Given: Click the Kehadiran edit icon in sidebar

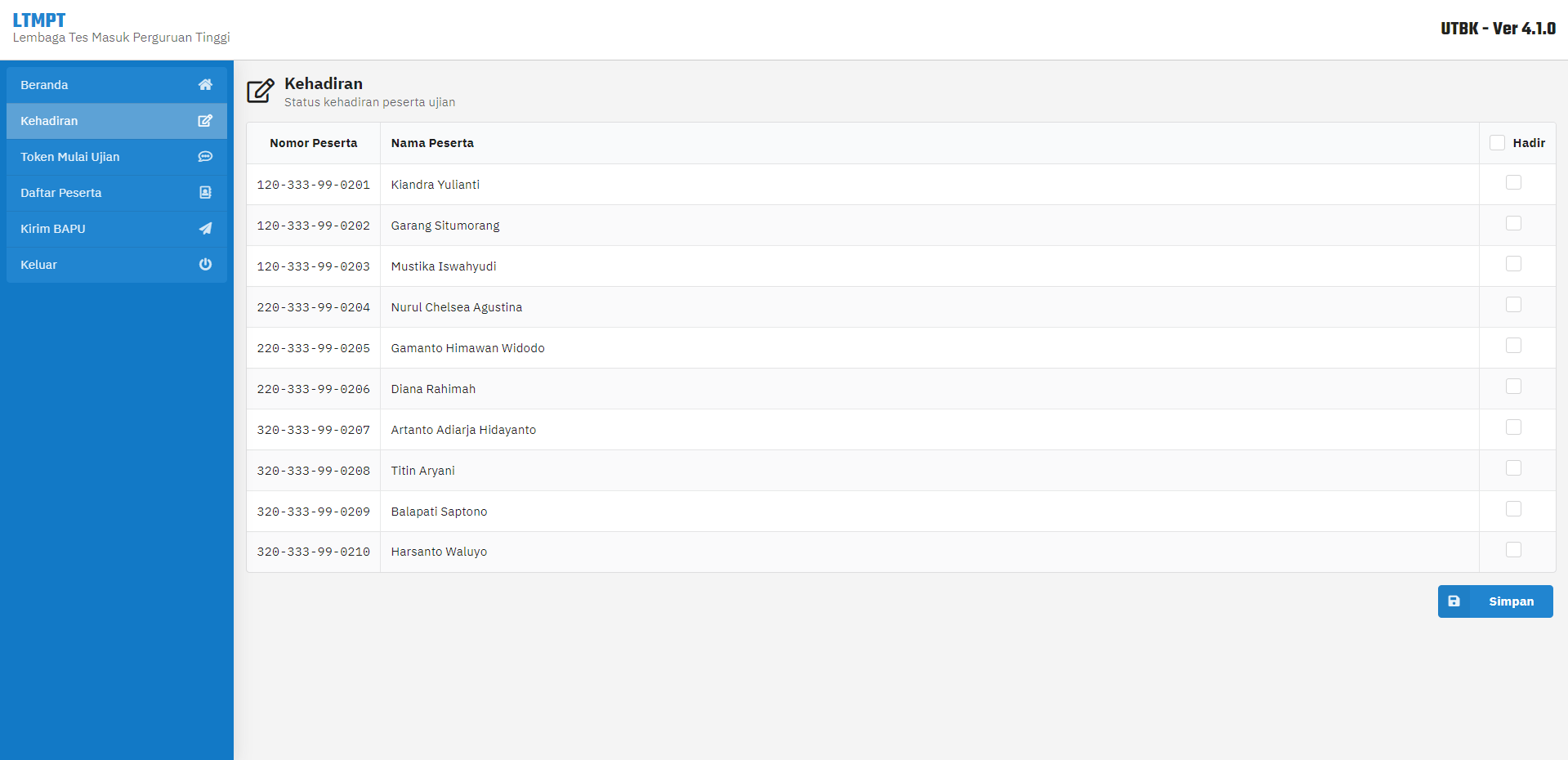Looking at the screenshot, I should point(205,121).
